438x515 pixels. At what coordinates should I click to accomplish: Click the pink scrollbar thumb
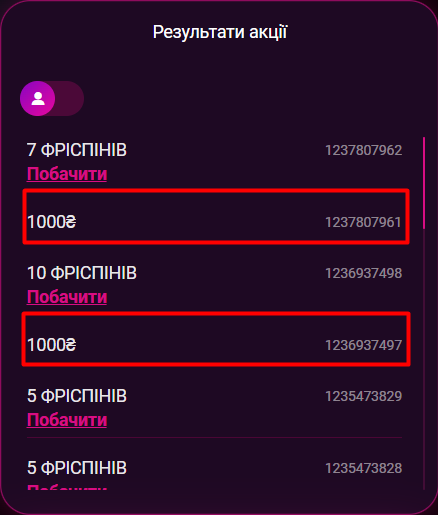(424, 183)
